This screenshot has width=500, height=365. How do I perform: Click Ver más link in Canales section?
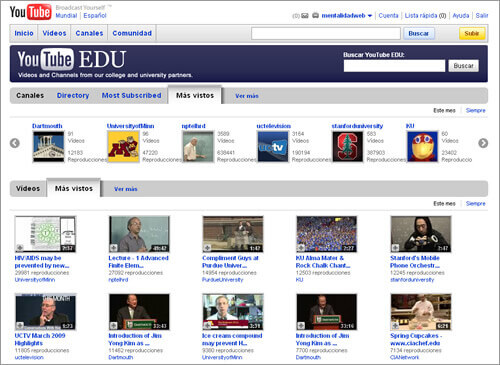point(247,96)
